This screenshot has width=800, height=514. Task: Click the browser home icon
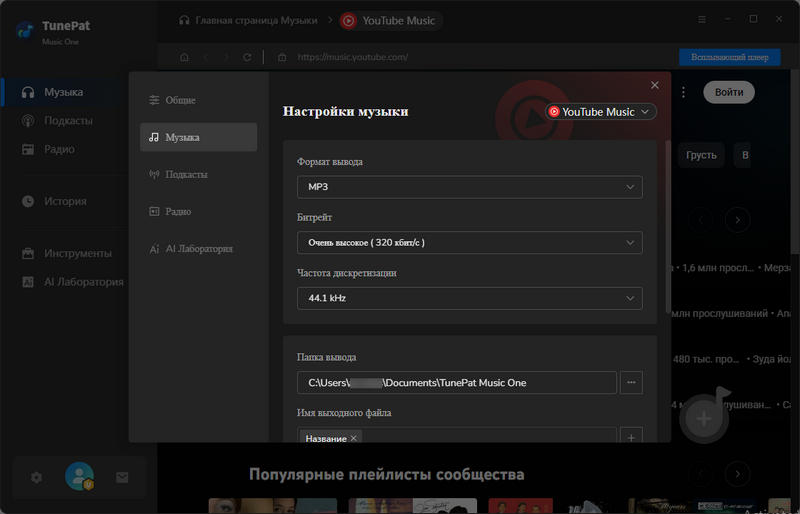184,57
